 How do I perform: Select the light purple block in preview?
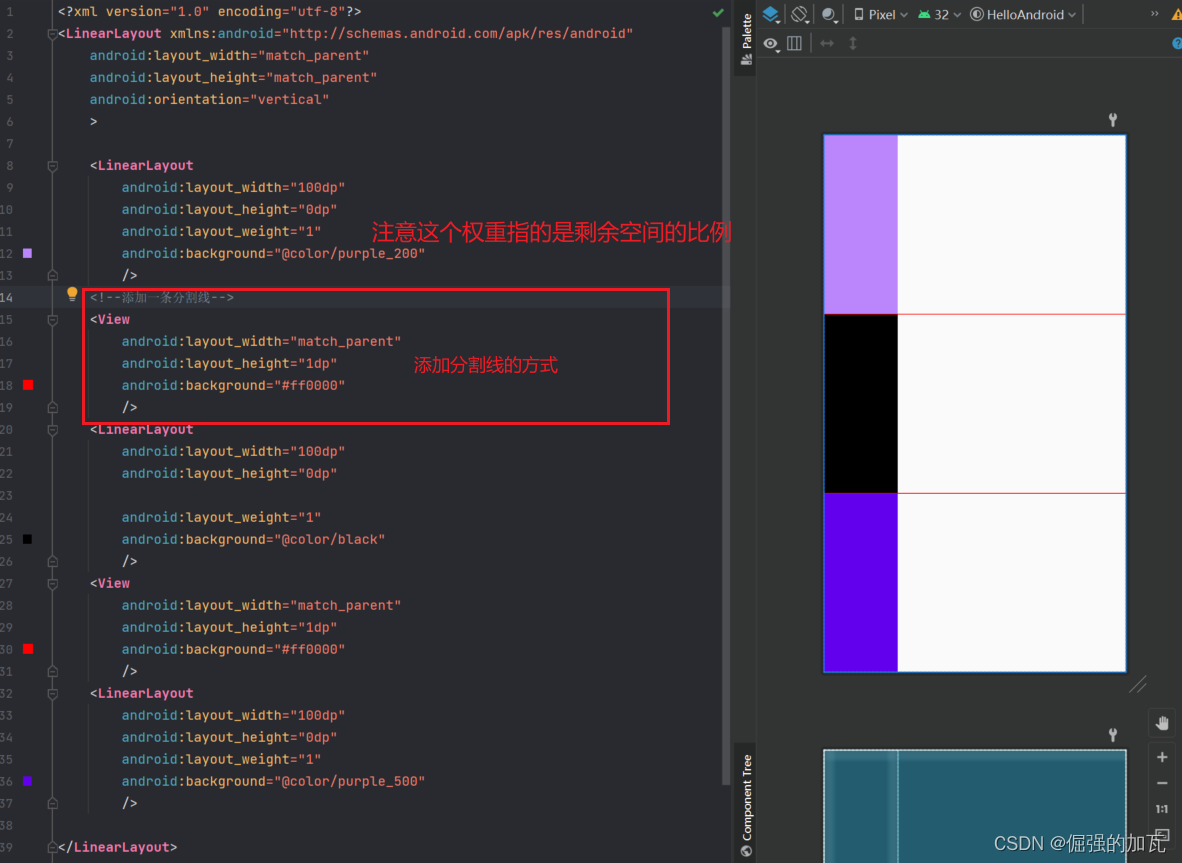(x=861, y=225)
